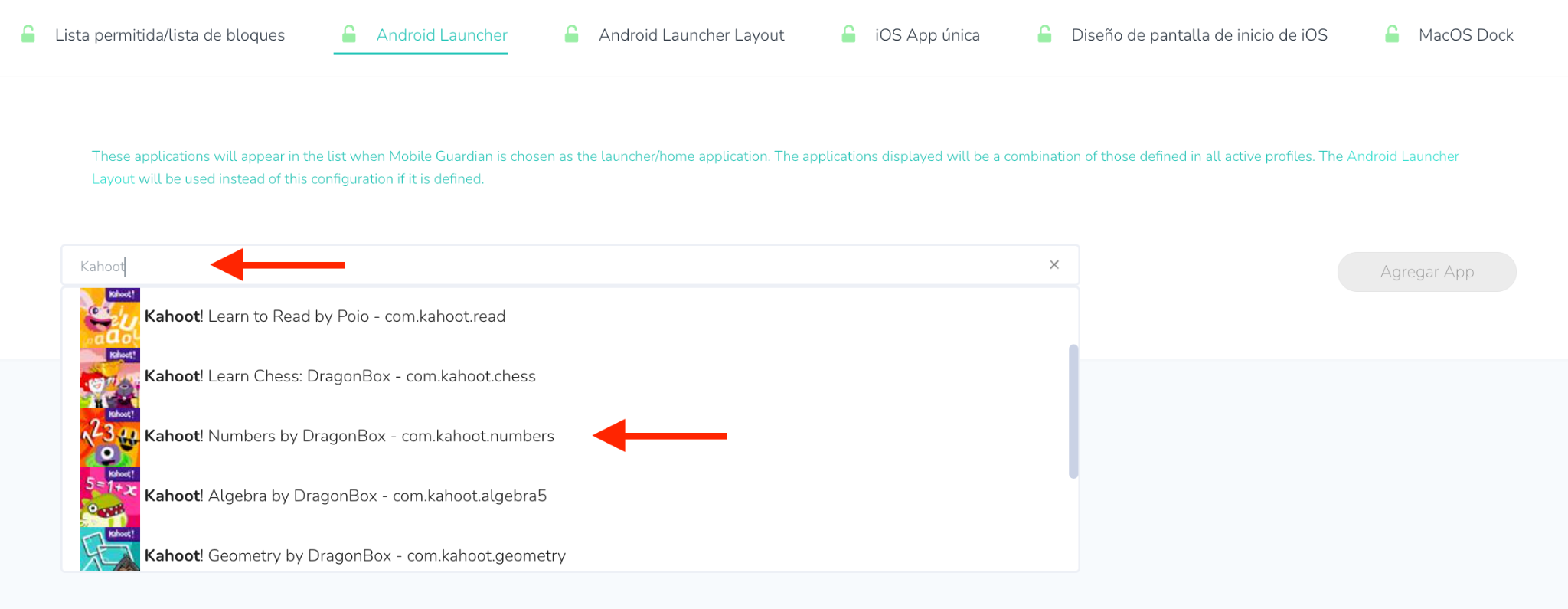Screen dimensions: 1568x609
Task: Click the dropdown list scrollbar
Action: click(1073, 411)
